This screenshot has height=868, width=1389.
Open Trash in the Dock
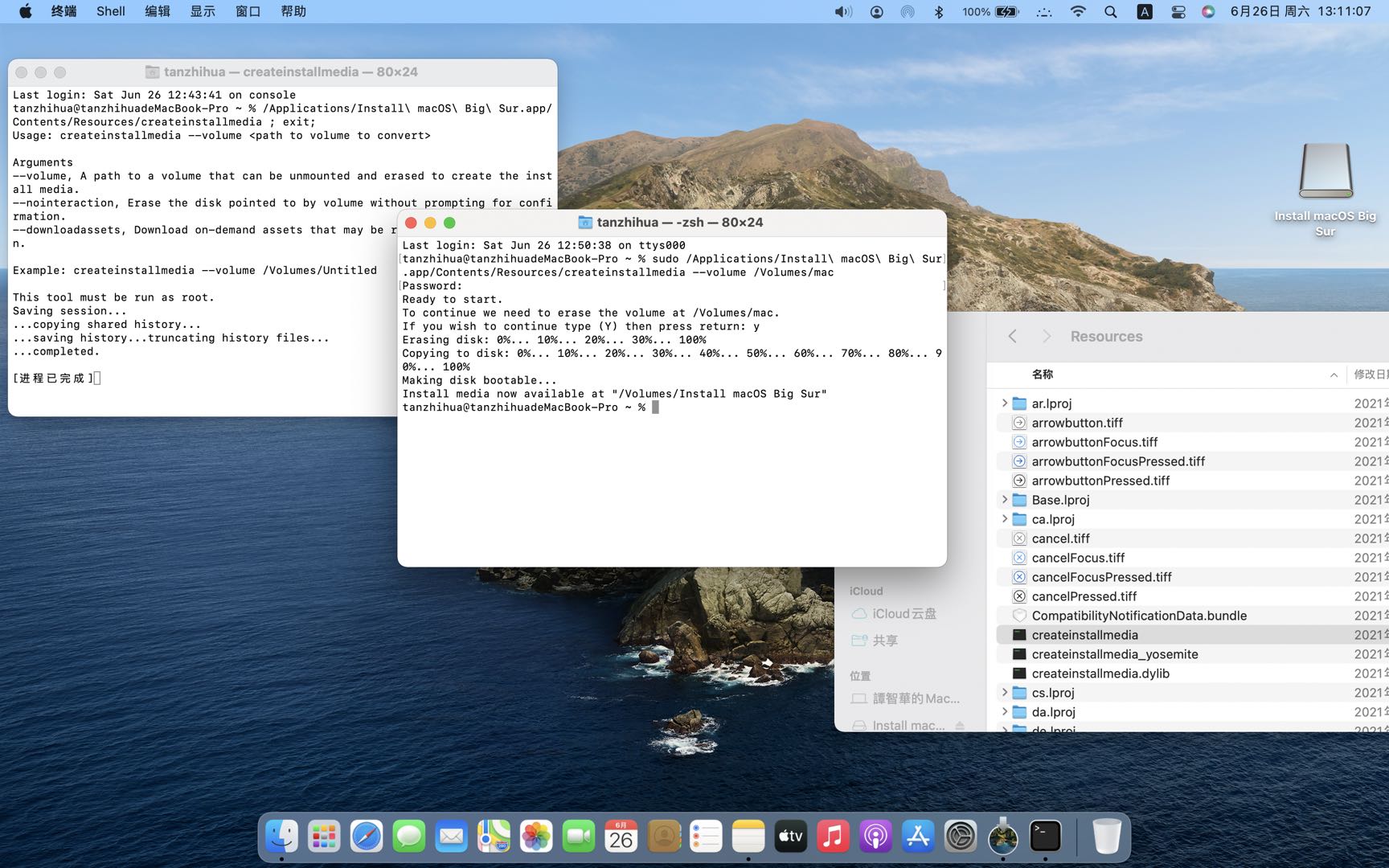tap(1107, 837)
